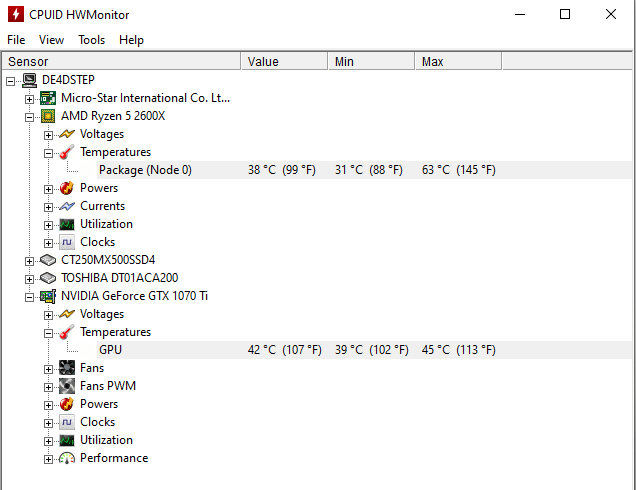636x490 pixels.
Task: Click the CT250MX500SSD4 drive icon
Action: tap(48, 260)
